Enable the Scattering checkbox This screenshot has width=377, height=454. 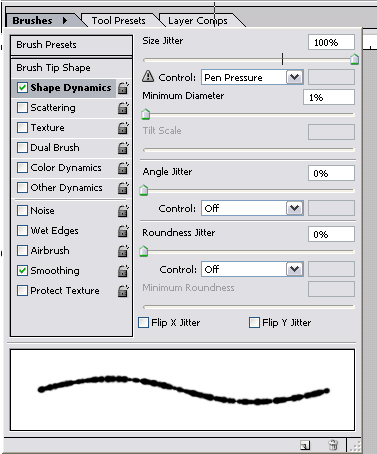click(x=22, y=108)
